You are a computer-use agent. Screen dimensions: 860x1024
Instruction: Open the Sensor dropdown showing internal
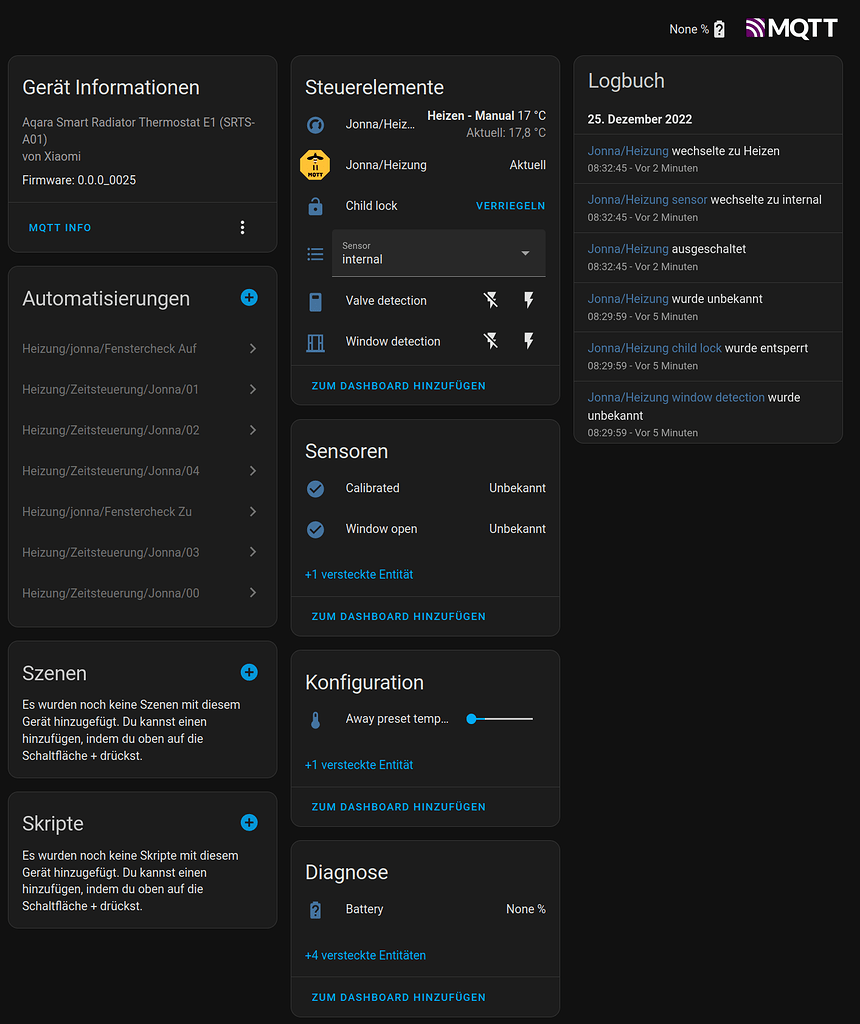(x=438, y=252)
